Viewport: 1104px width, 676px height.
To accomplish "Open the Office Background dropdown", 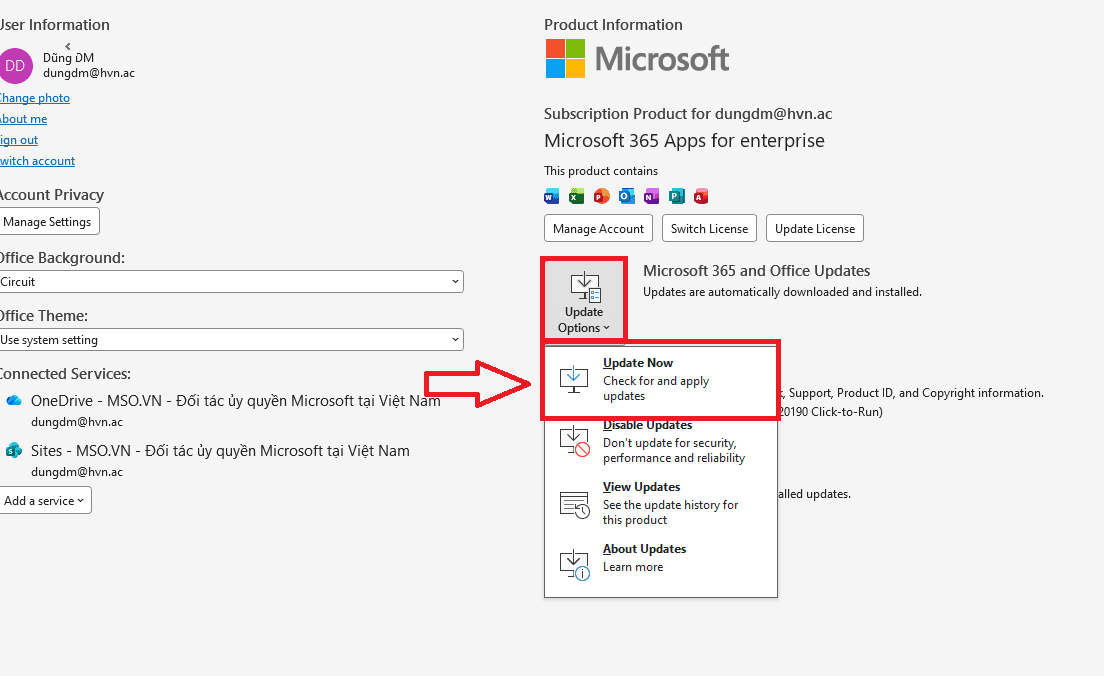I will point(231,282).
